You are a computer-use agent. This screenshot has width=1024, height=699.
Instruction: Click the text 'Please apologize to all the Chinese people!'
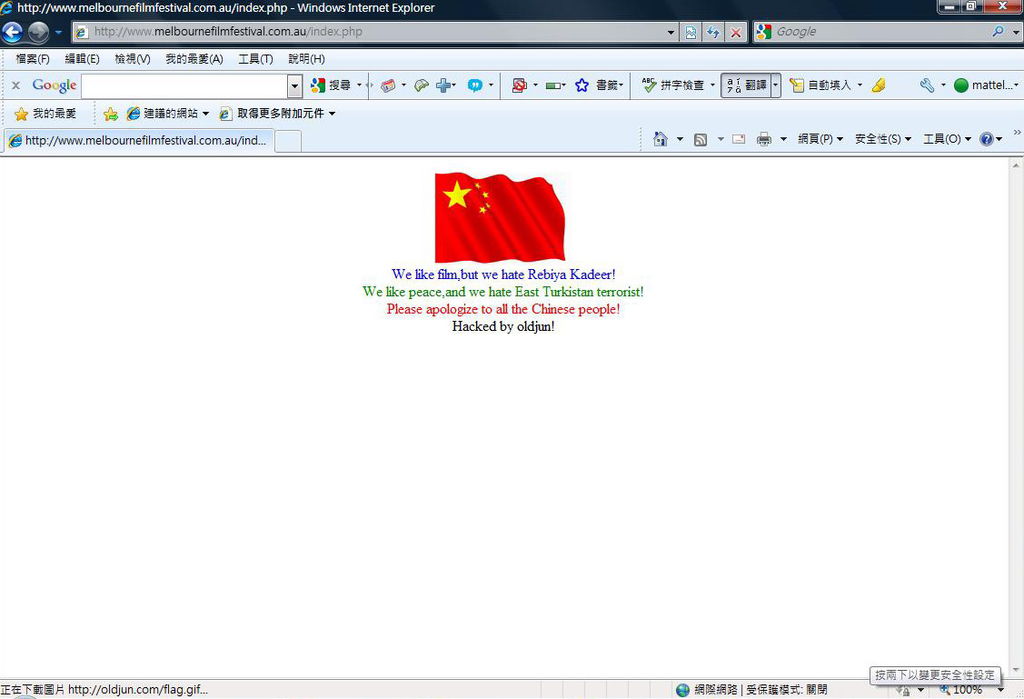click(504, 309)
